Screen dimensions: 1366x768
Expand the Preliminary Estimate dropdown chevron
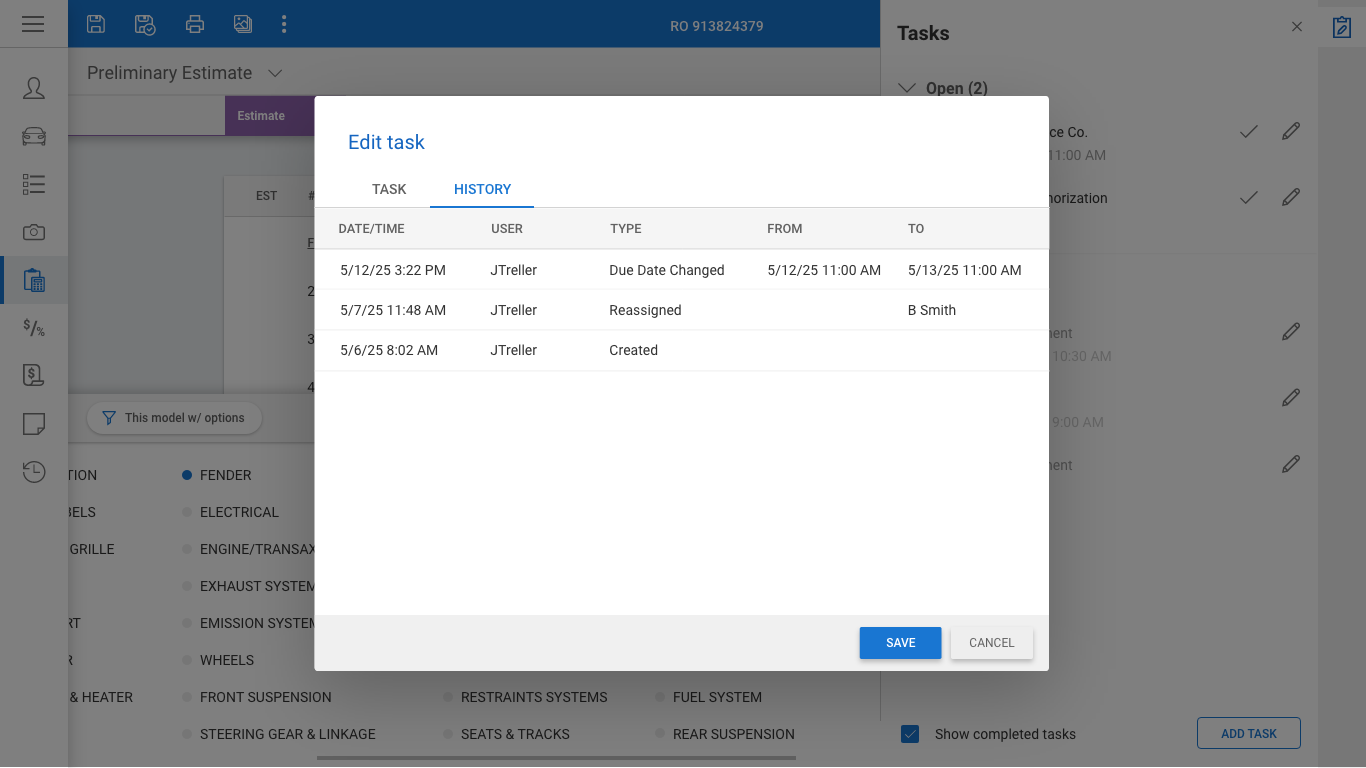(x=276, y=73)
